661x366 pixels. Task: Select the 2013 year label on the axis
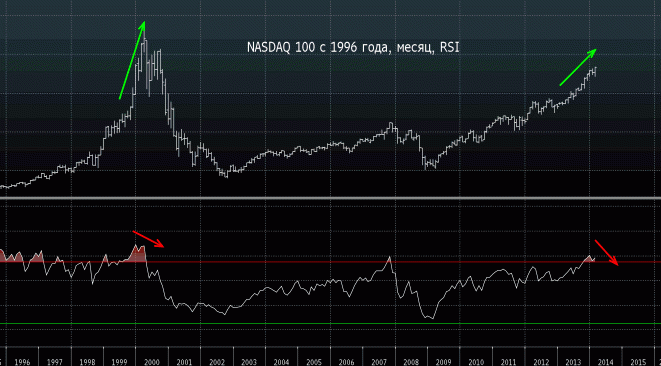pos(573,362)
